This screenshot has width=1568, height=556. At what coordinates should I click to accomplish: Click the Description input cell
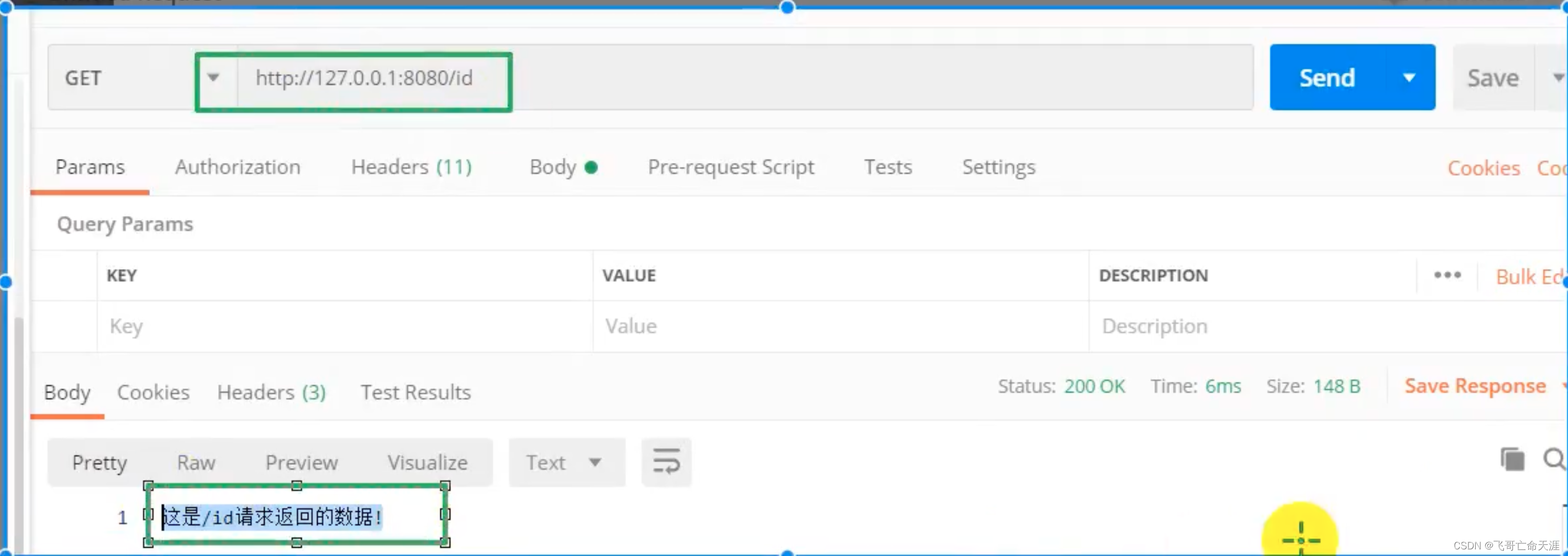click(1327, 327)
